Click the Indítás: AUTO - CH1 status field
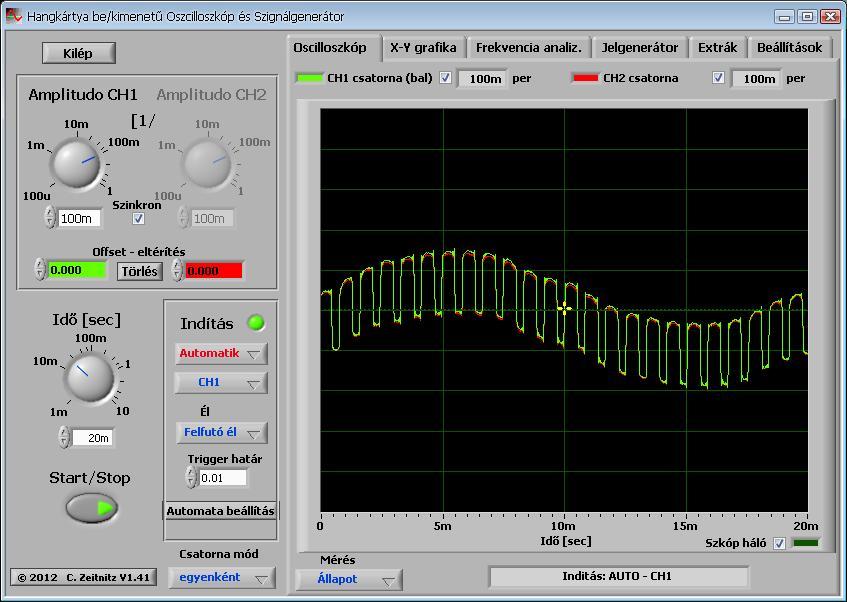Image resolution: width=847 pixels, height=602 pixels. [618, 577]
